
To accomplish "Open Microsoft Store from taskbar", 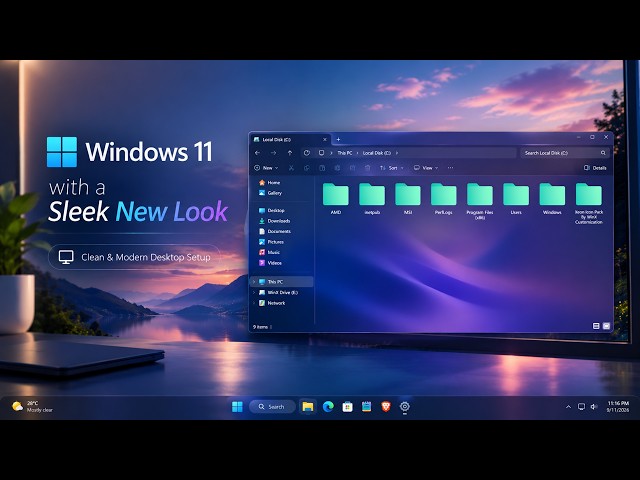I will (x=347, y=407).
